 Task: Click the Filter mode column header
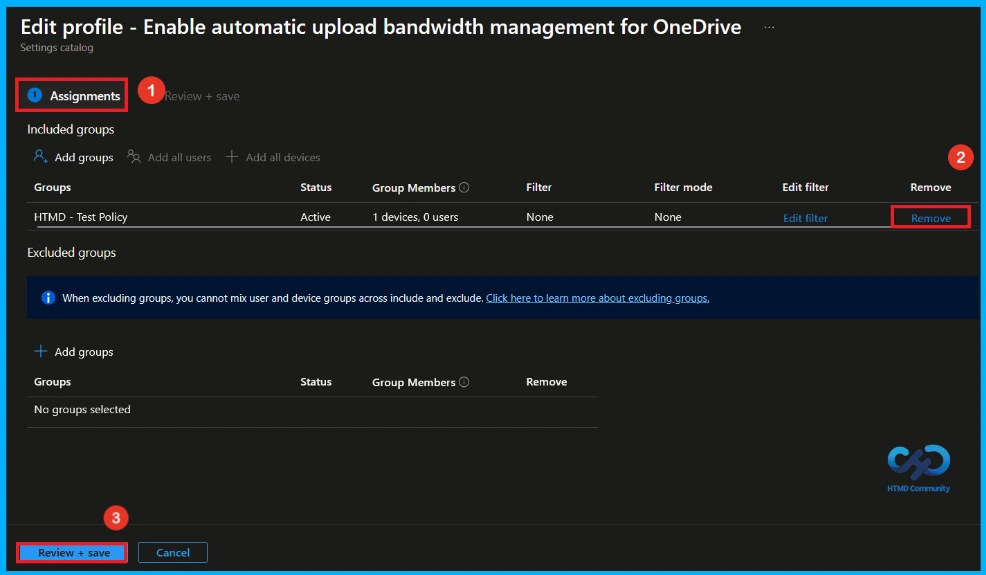click(x=683, y=187)
